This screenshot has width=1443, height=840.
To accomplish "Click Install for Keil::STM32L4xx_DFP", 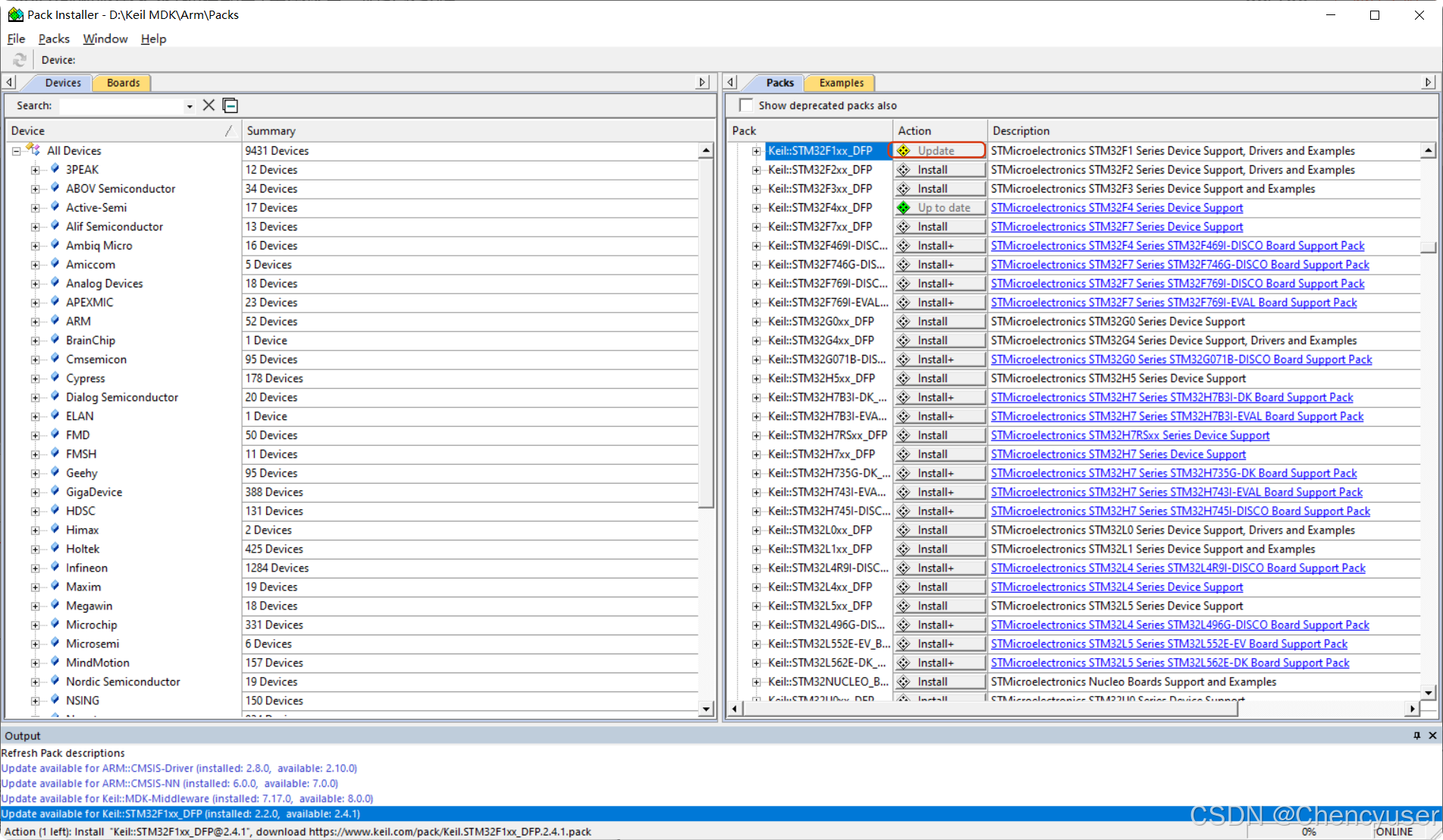I will coord(940,587).
